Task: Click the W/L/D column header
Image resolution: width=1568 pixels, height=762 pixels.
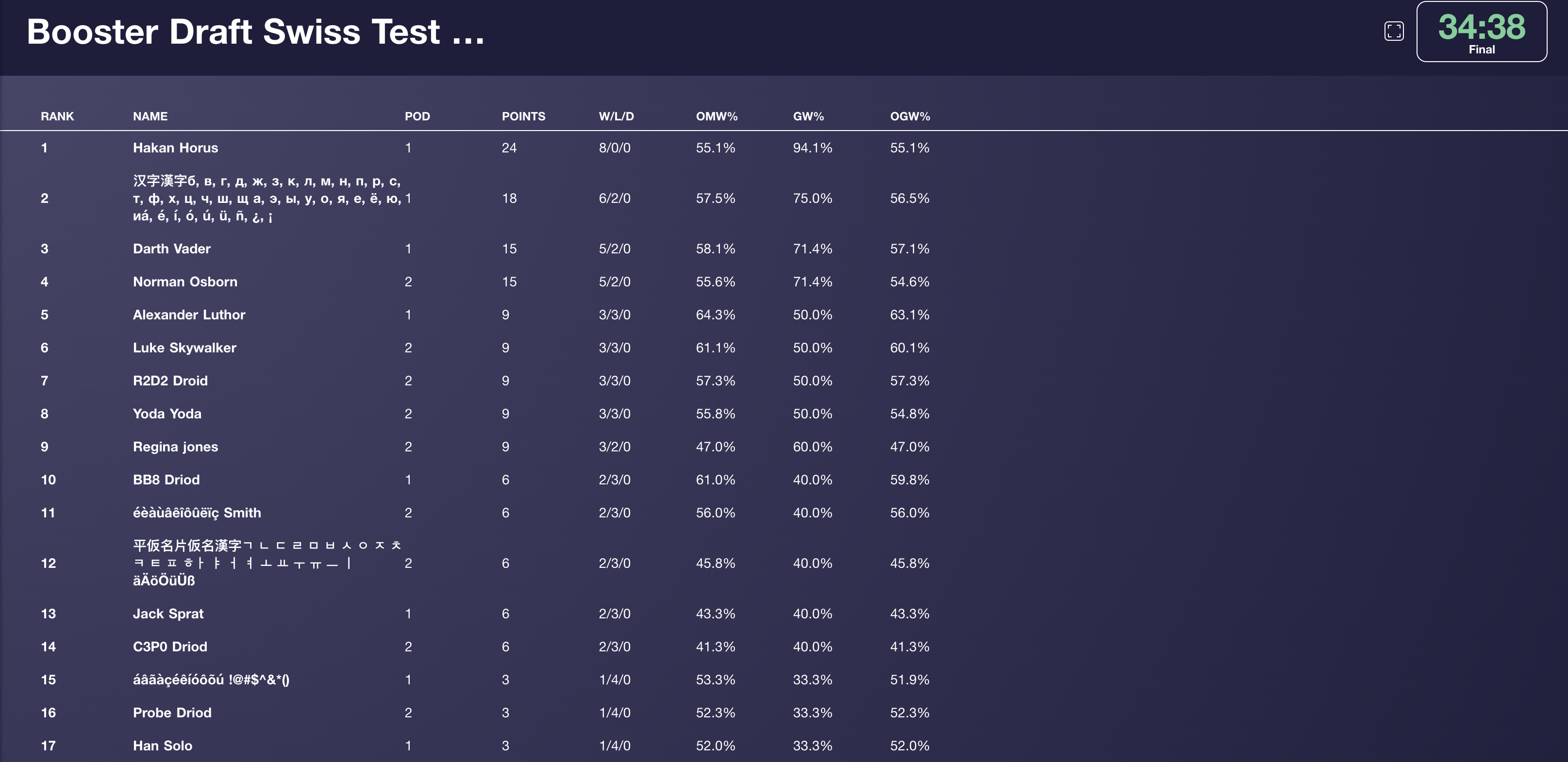Action: tap(616, 116)
